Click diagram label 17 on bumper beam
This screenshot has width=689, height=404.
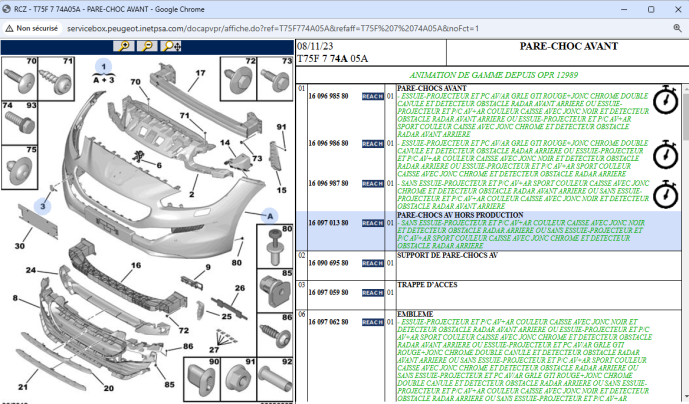200,73
